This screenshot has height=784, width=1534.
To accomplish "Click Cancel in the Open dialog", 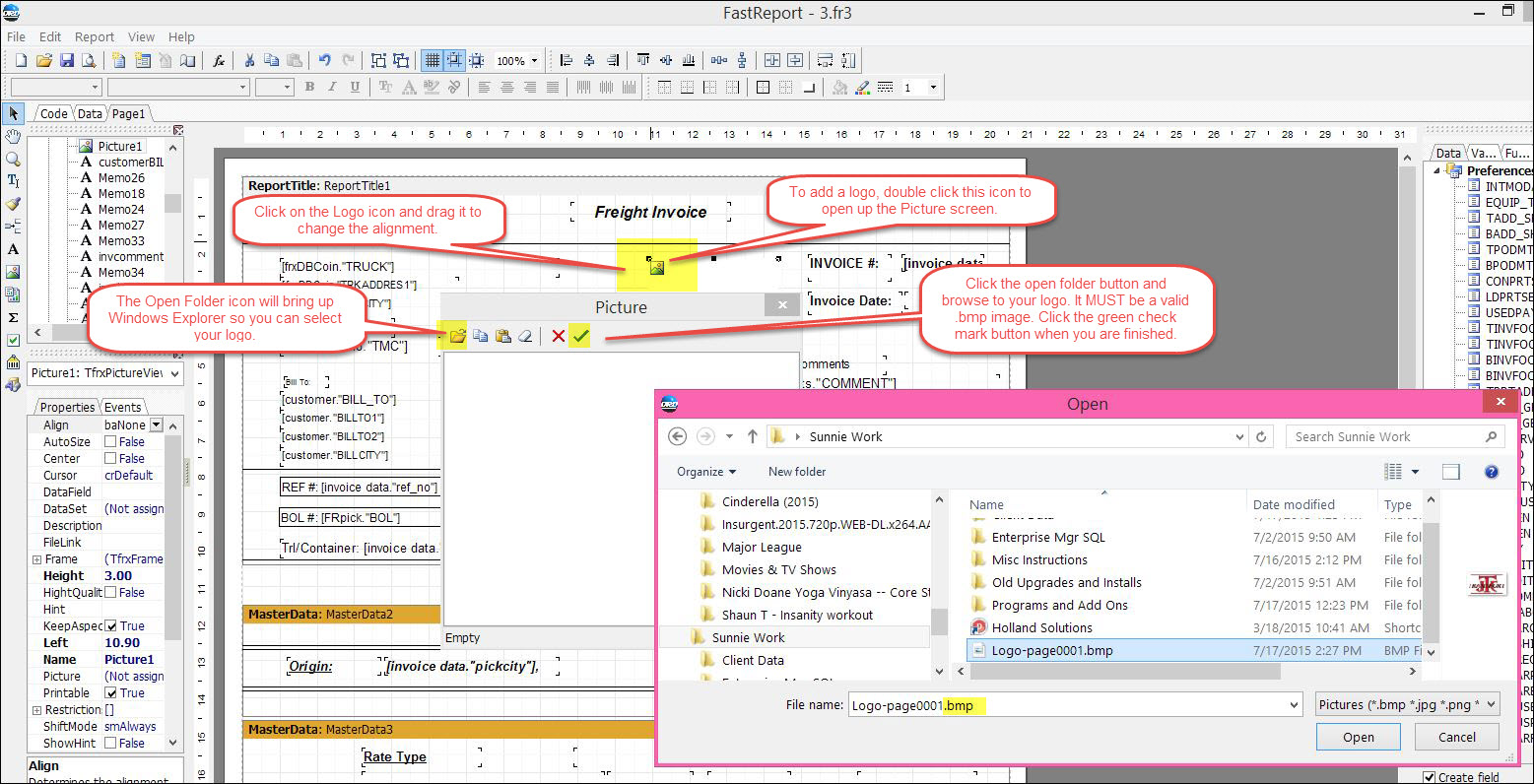I will pyautogui.click(x=1456, y=737).
